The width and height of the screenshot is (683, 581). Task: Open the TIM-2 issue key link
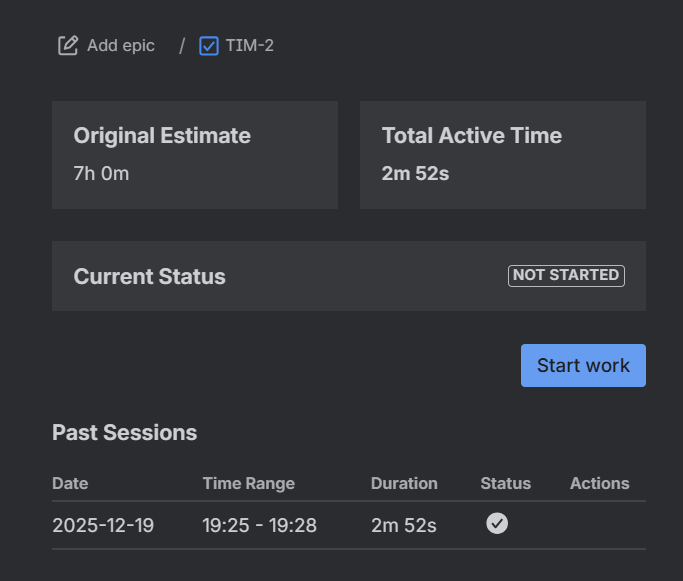point(250,45)
